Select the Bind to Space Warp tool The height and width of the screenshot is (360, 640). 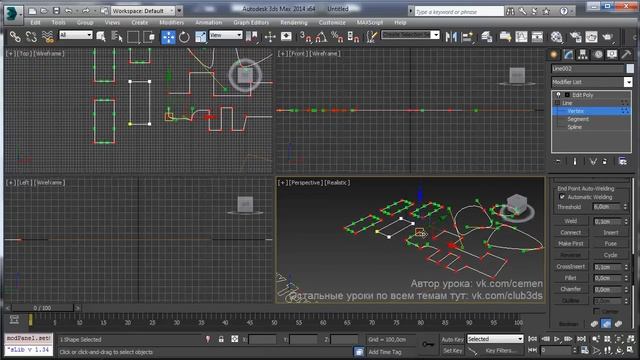point(48,37)
